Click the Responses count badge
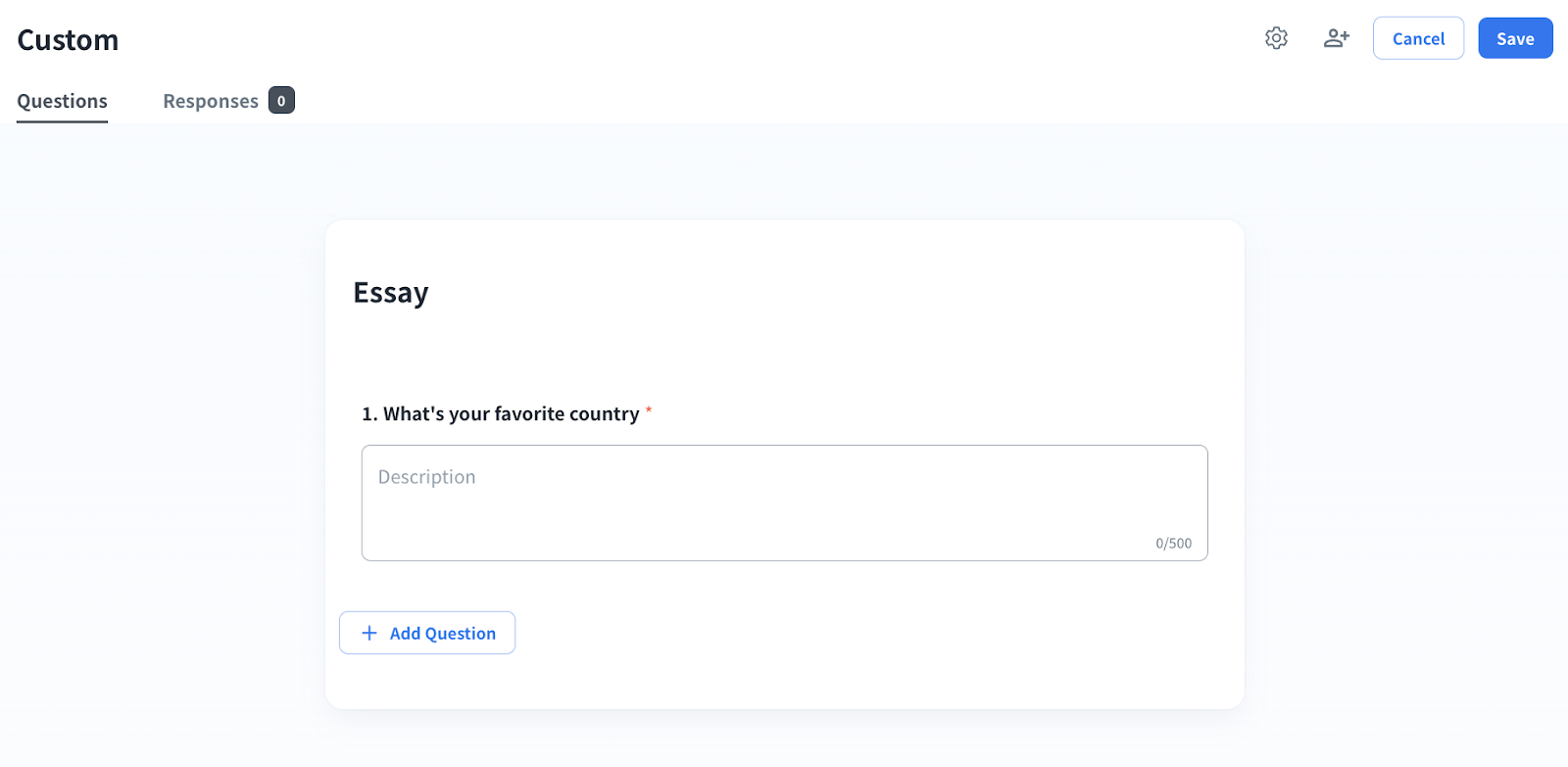The height and width of the screenshot is (767, 1568). (281, 101)
